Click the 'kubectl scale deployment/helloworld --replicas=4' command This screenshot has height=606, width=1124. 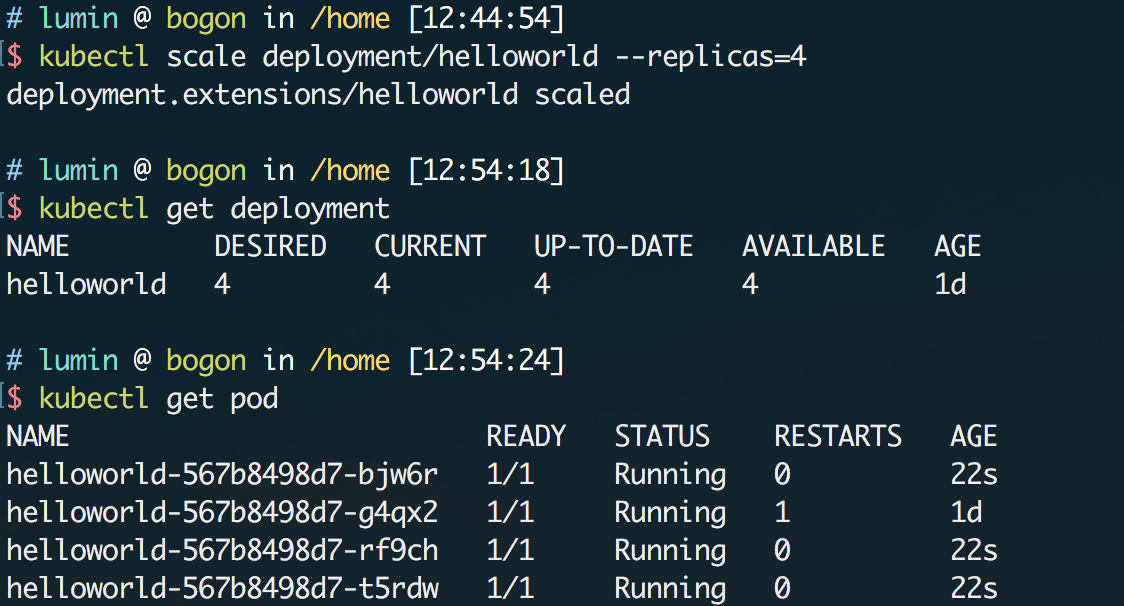tap(423, 57)
